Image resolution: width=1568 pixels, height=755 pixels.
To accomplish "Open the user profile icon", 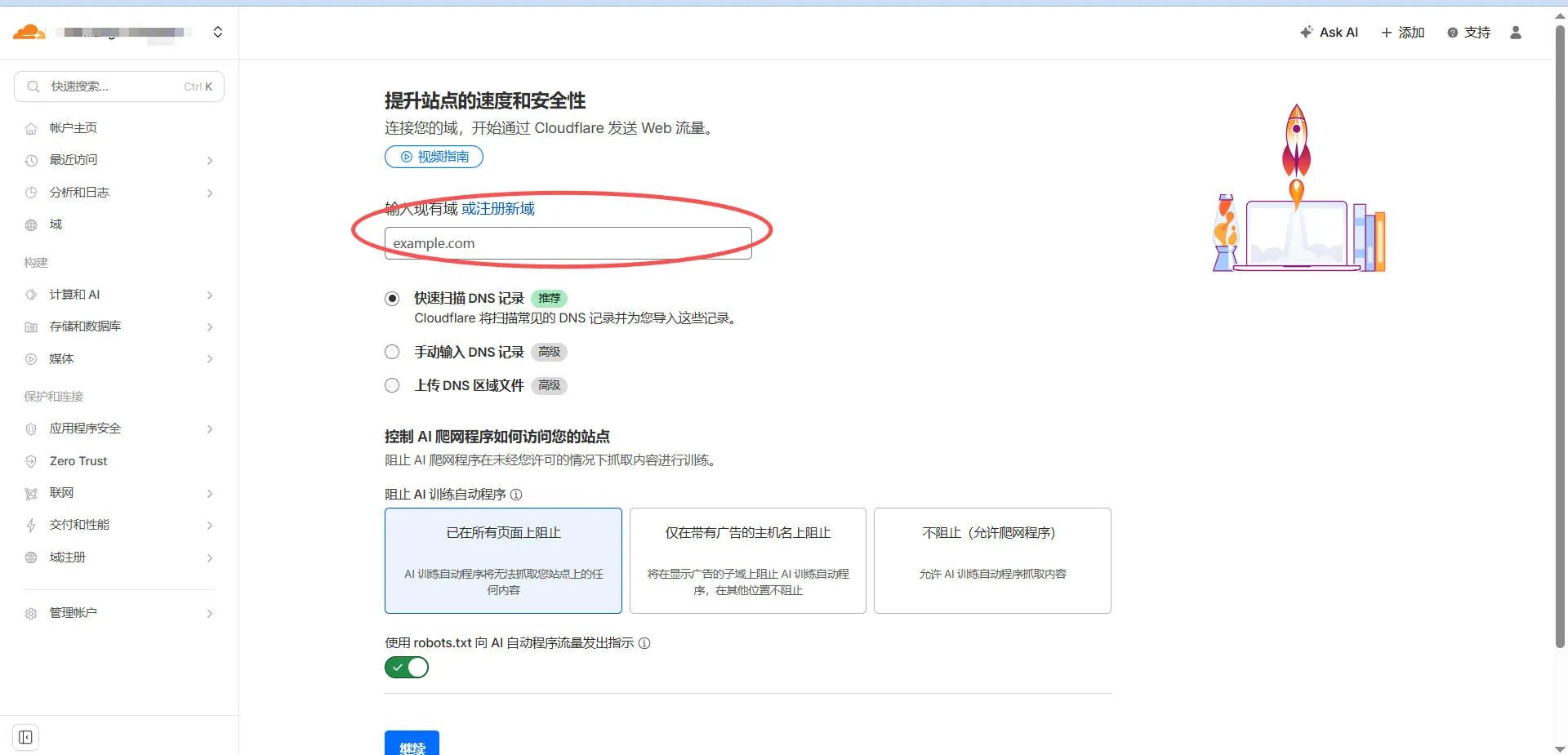I will pyautogui.click(x=1516, y=33).
